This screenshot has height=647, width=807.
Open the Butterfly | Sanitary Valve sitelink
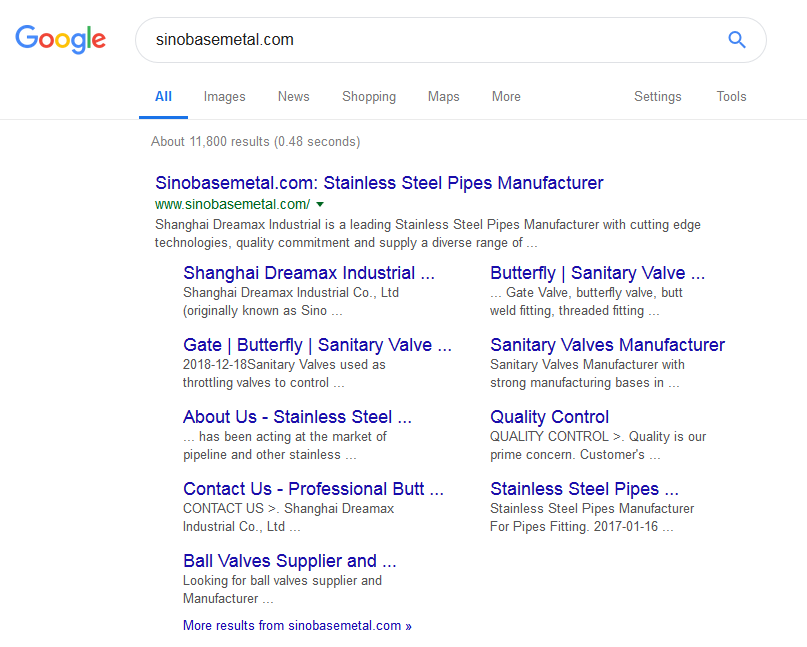tap(598, 273)
